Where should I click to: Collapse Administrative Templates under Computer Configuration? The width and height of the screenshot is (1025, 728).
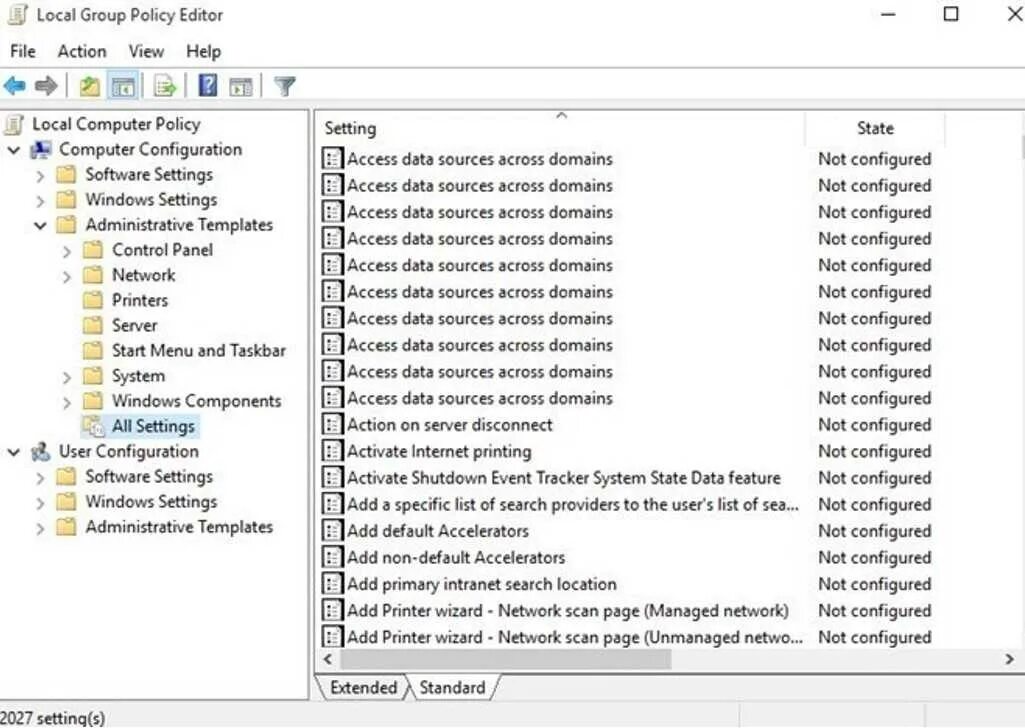40,226
